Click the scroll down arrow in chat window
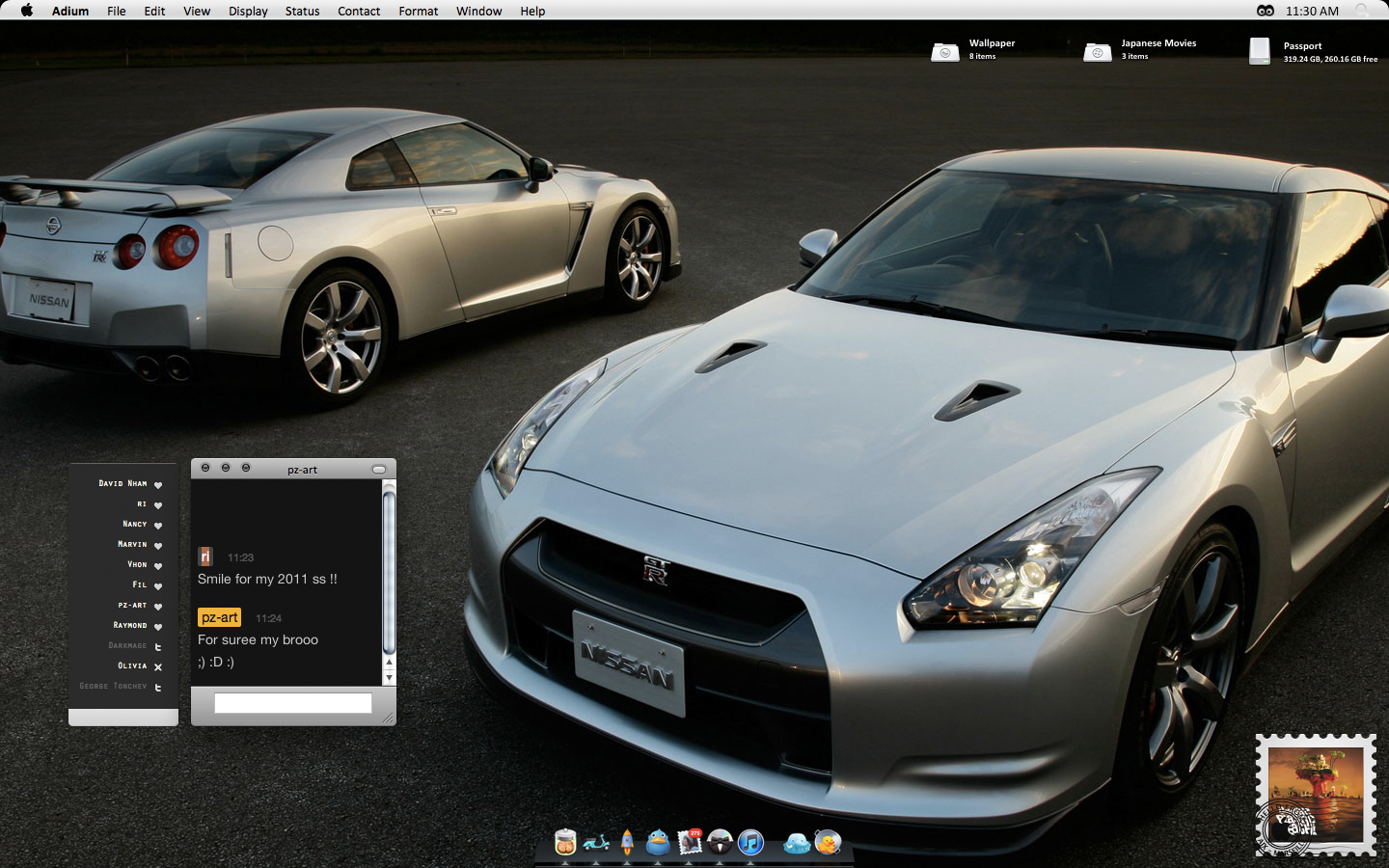Viewport: 1389px width, 868px height. (x=389, y=677)
